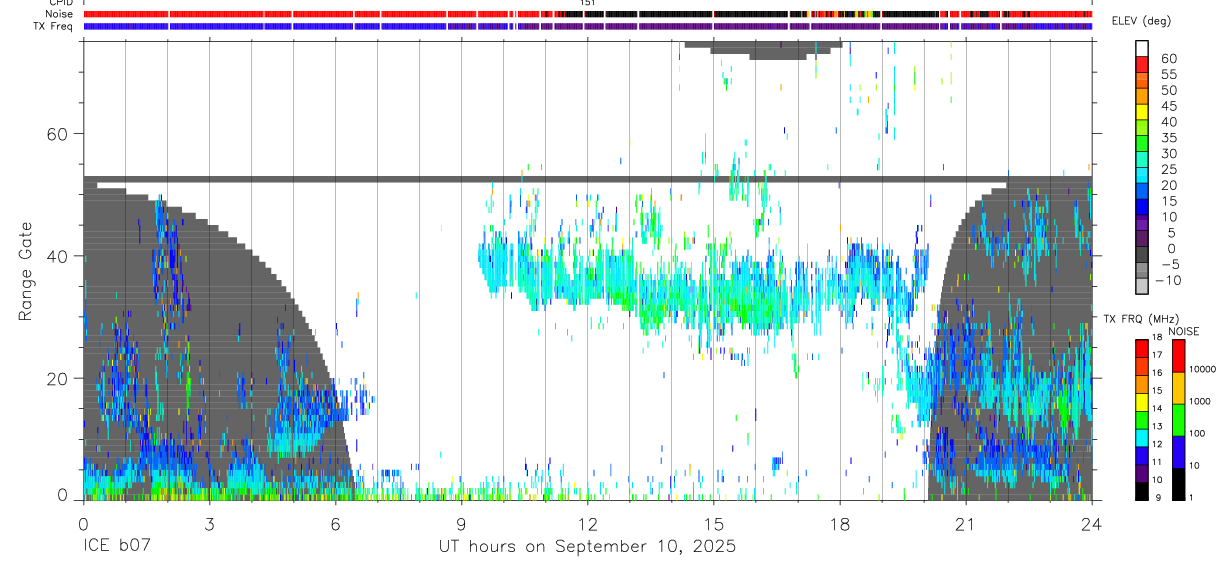Screen dimensions: 1228x567
Task: Click the 45 tick label on ELEV color bar
Action: coord(1168,106)
